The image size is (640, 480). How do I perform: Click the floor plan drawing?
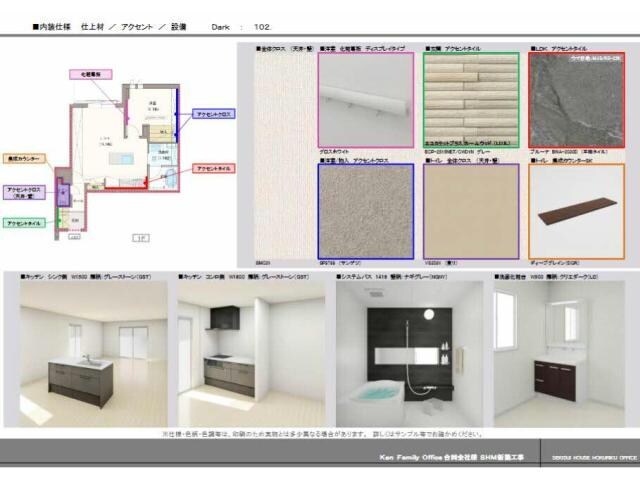(x=120, y=150)
